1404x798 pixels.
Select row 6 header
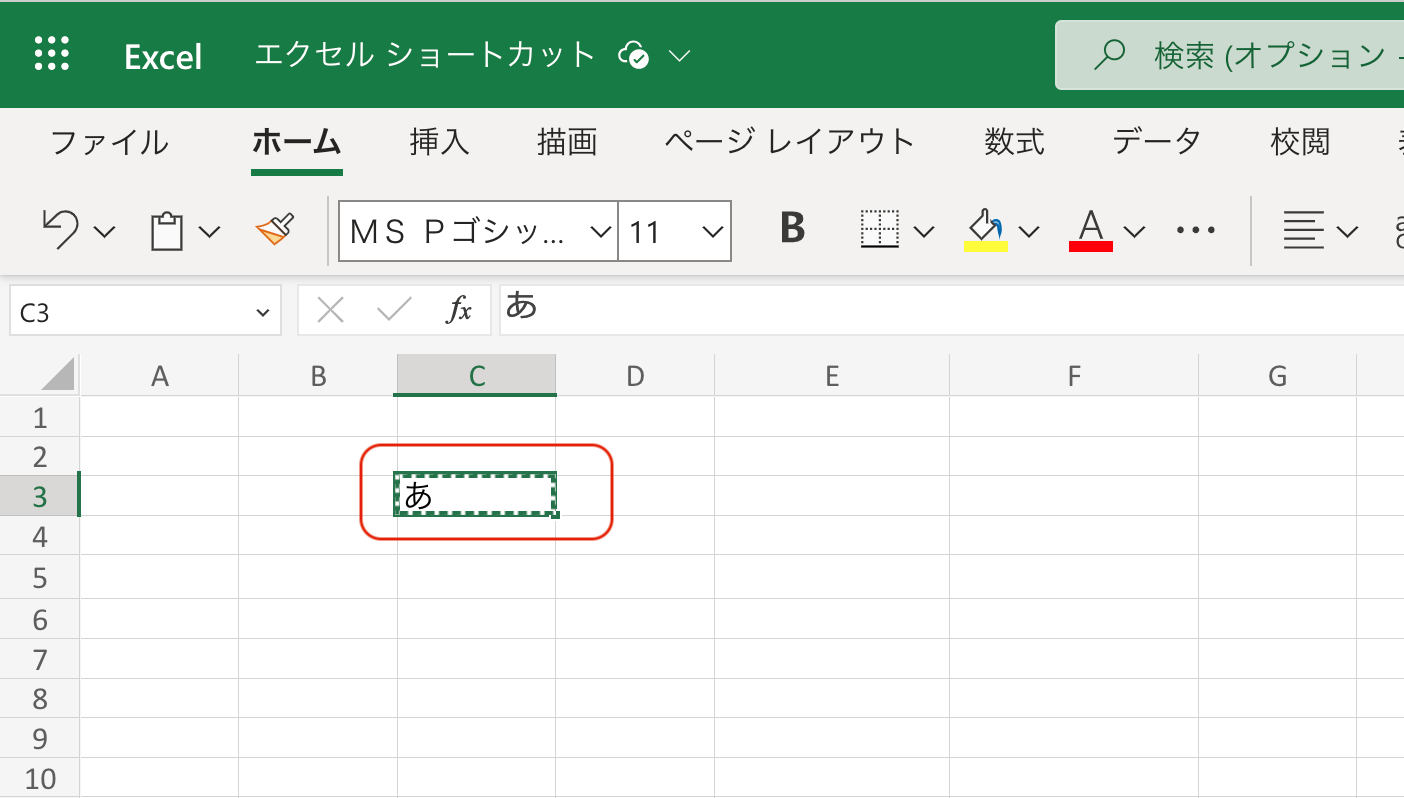point(40,619)
